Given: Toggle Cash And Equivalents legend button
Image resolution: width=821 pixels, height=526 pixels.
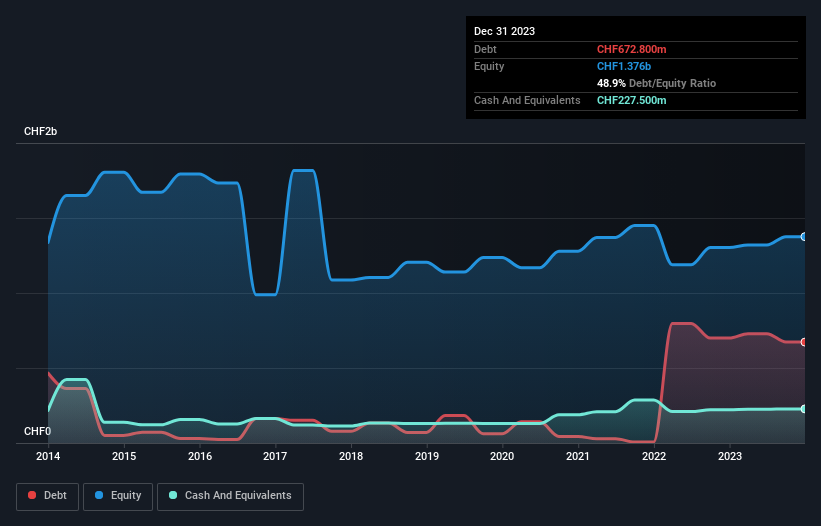Looking at the screenshot, I should click(x=230, y=496).
